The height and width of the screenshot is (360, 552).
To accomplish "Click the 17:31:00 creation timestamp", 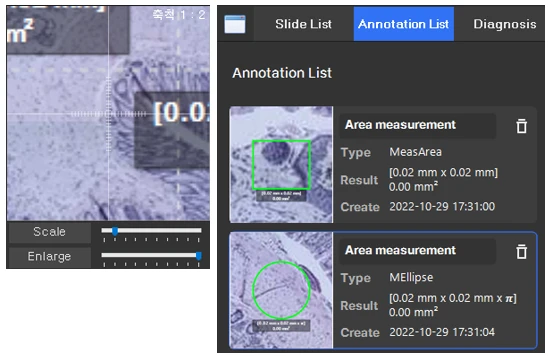I will [442, 207].
